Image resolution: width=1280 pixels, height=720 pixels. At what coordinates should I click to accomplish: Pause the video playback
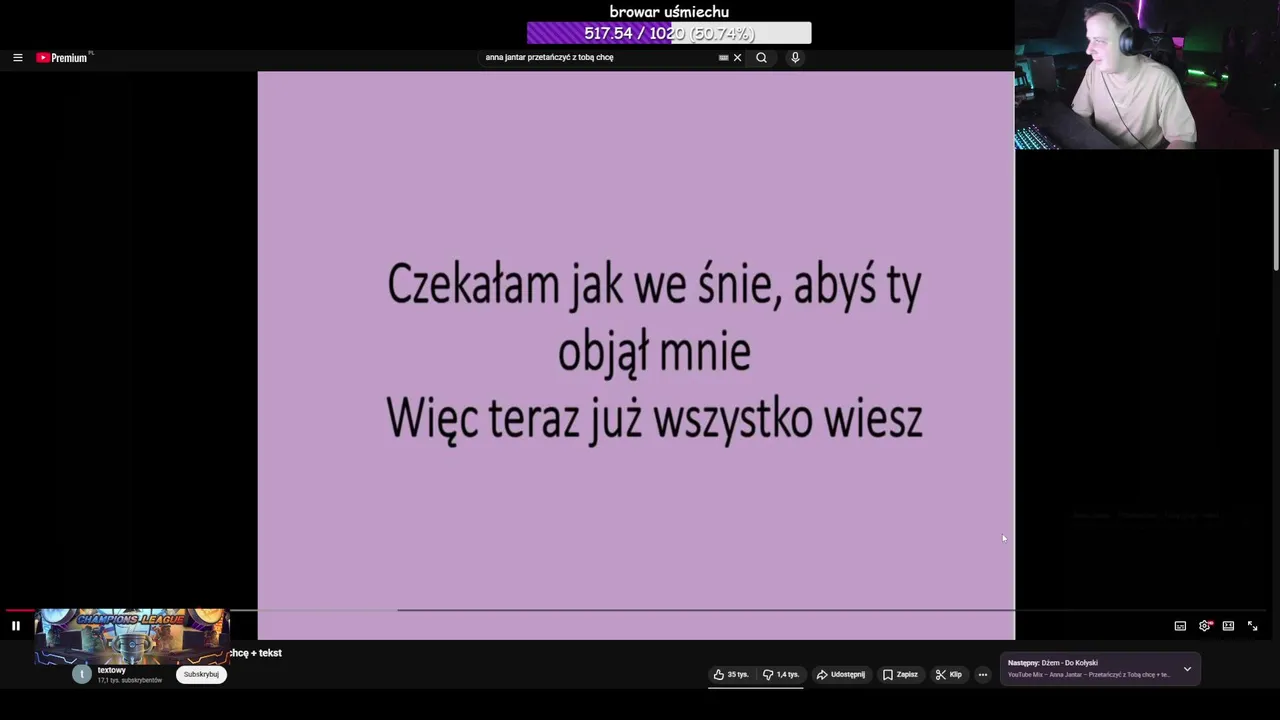coord(16,626)
